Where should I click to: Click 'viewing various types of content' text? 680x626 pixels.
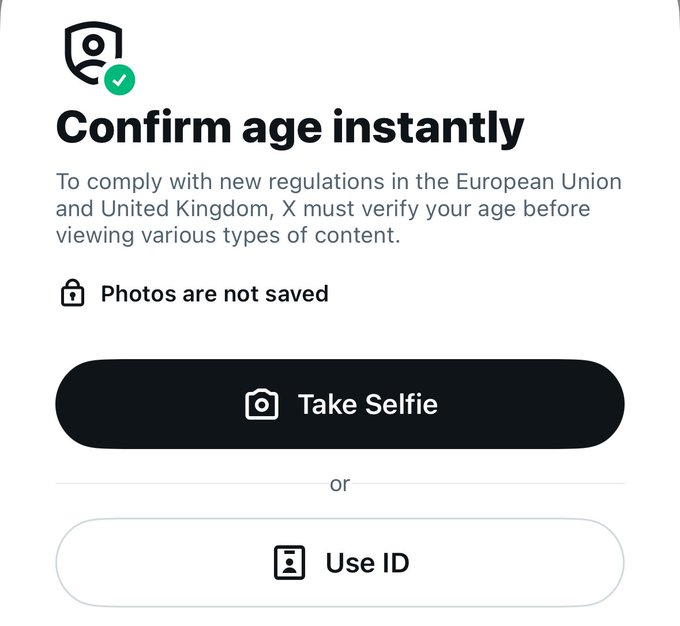[228, 237]
